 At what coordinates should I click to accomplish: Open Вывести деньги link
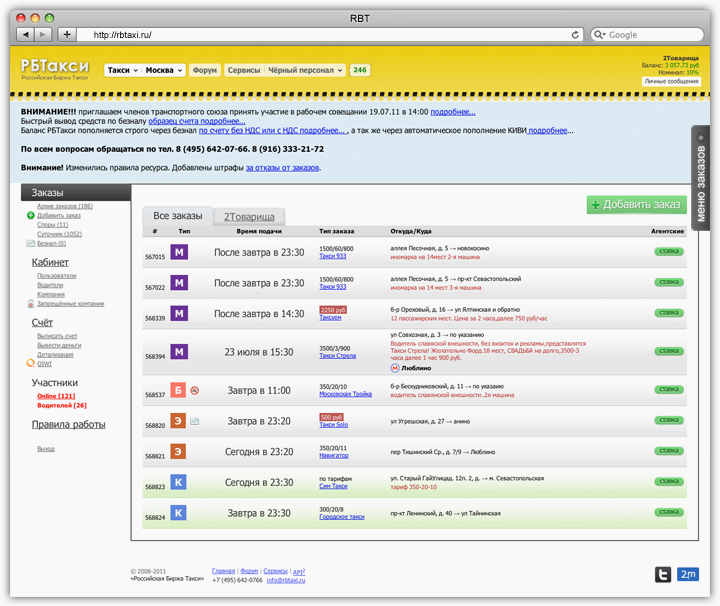[x=59, y=345]
